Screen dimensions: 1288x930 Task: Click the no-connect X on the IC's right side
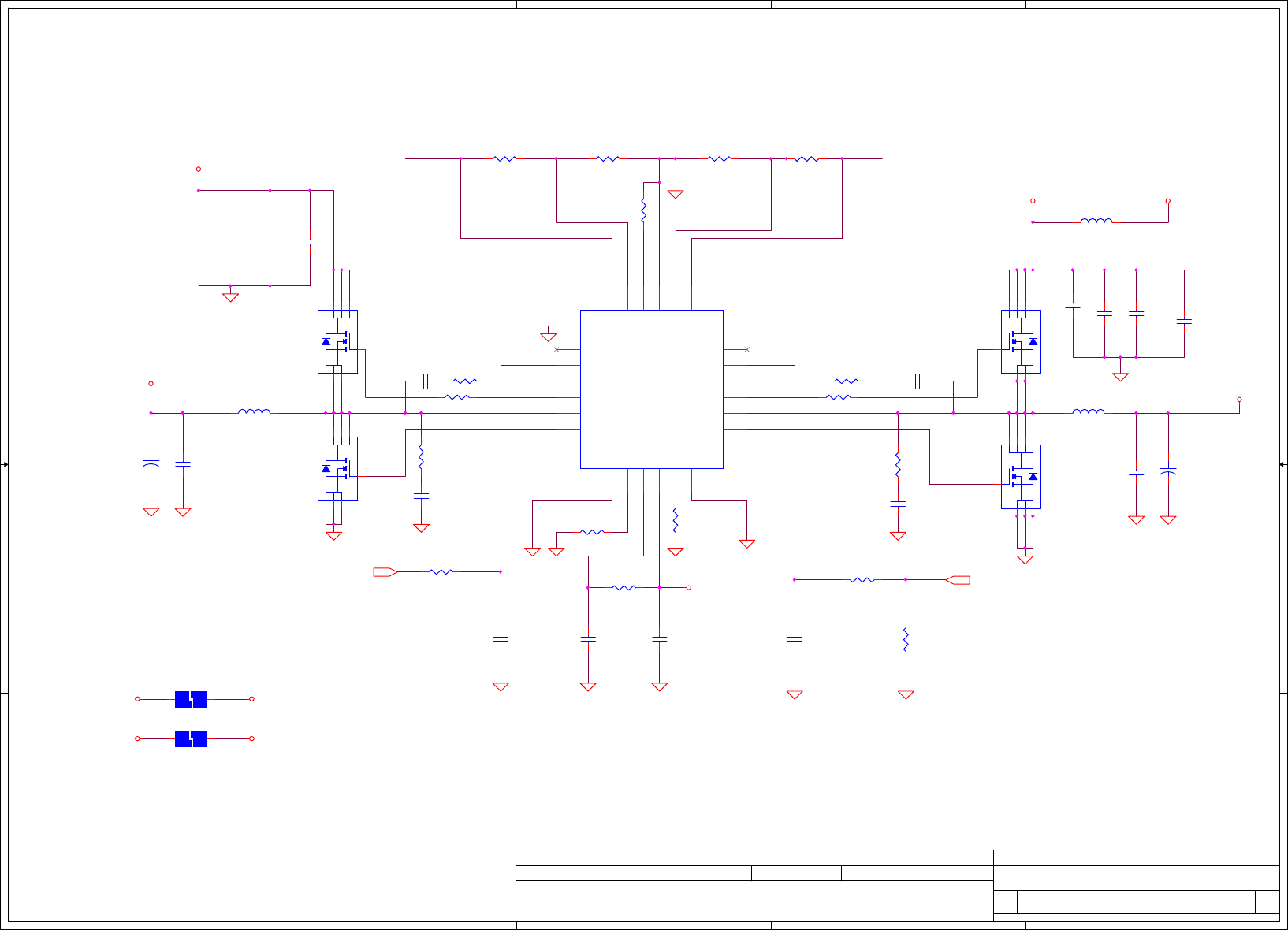tap(746, 349)
